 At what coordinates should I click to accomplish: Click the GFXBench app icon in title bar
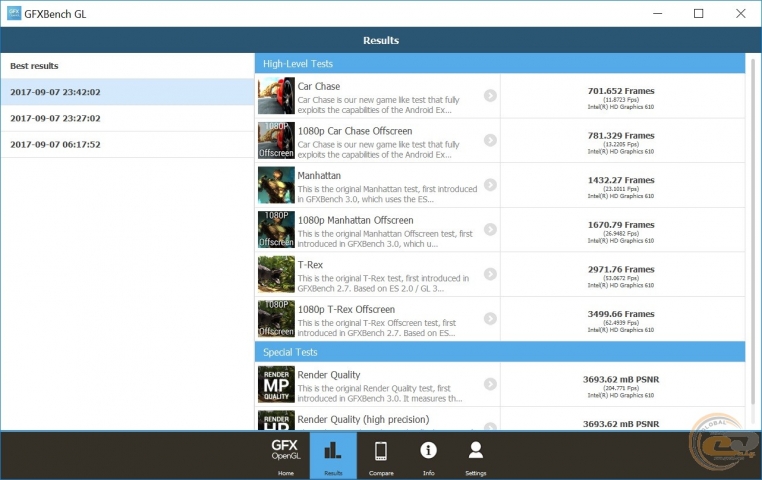click(14, 14)
